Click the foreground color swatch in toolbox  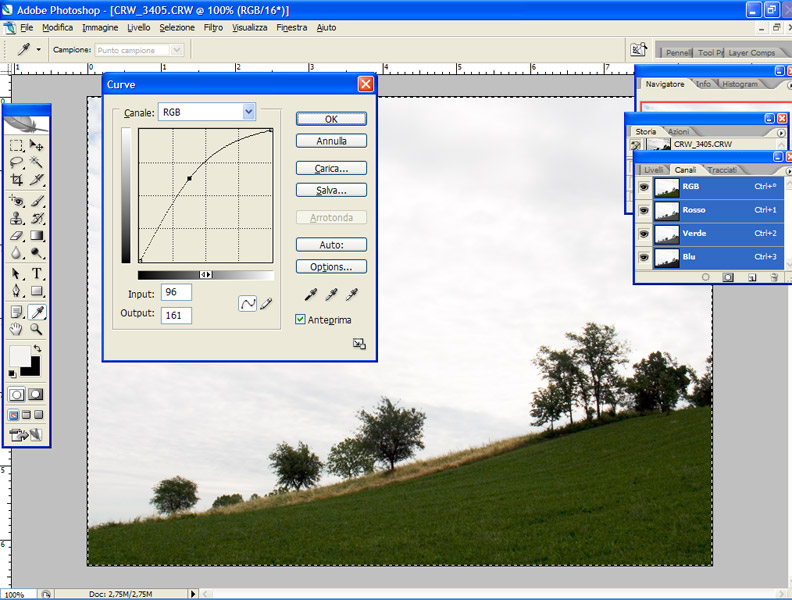pos(19,356)
